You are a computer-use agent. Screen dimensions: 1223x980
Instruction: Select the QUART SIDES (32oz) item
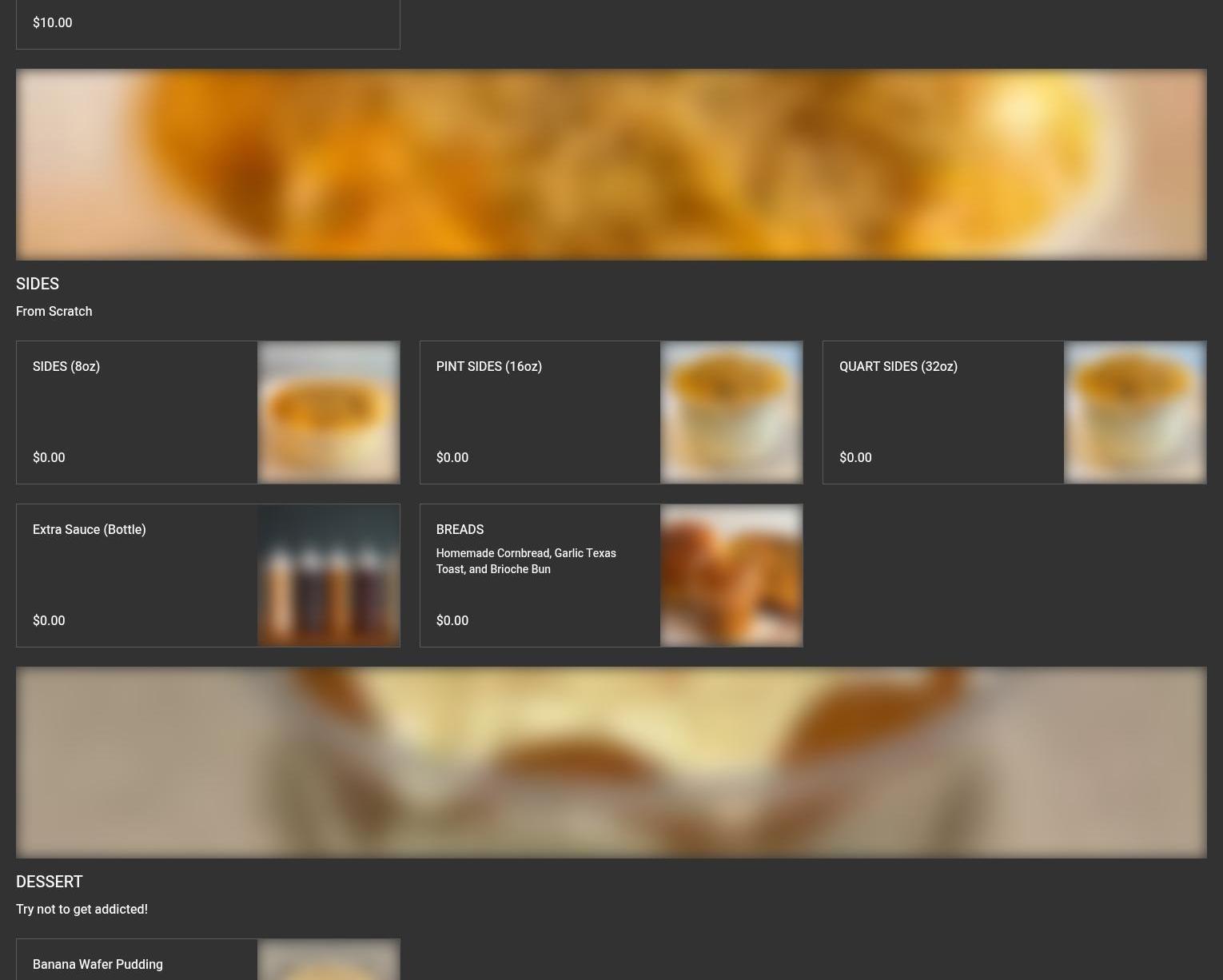click(x=1014, y=412)
